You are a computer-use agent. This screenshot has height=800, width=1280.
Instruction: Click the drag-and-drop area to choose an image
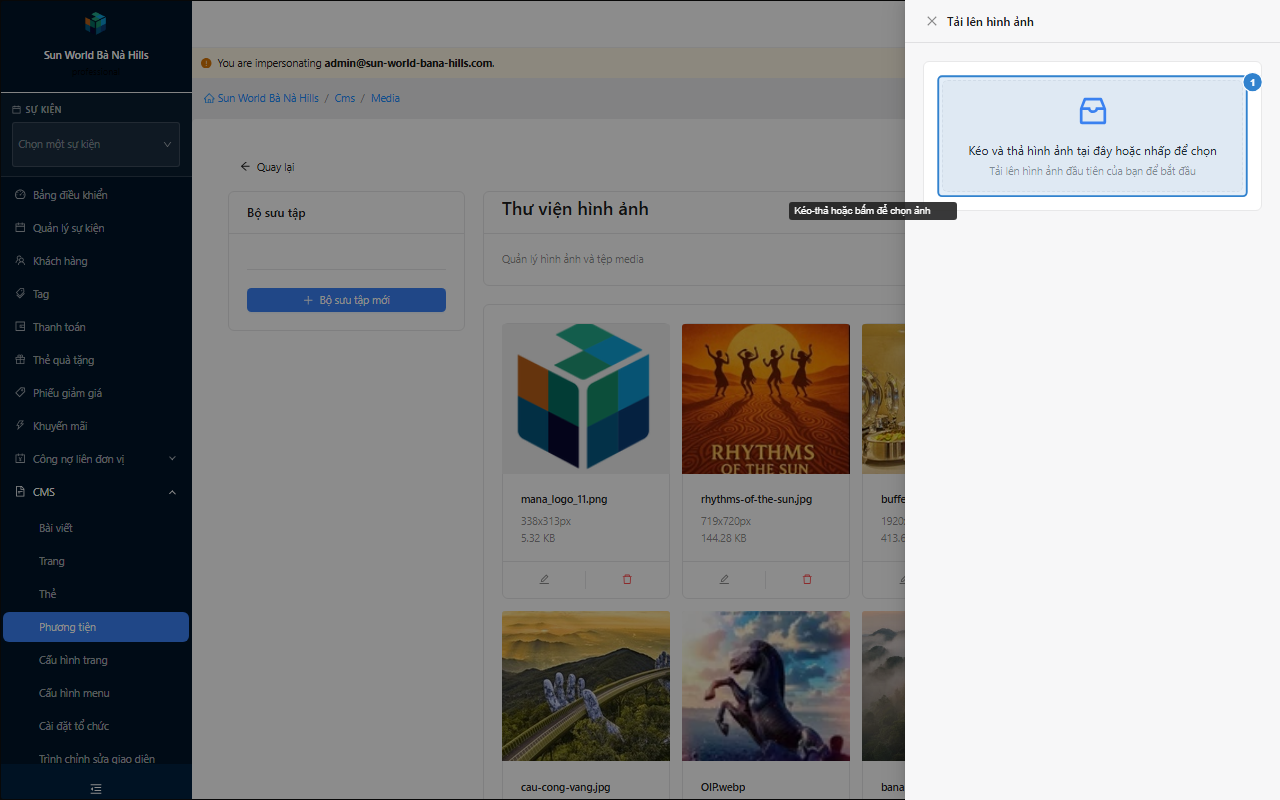click(x=1092, y=136)
